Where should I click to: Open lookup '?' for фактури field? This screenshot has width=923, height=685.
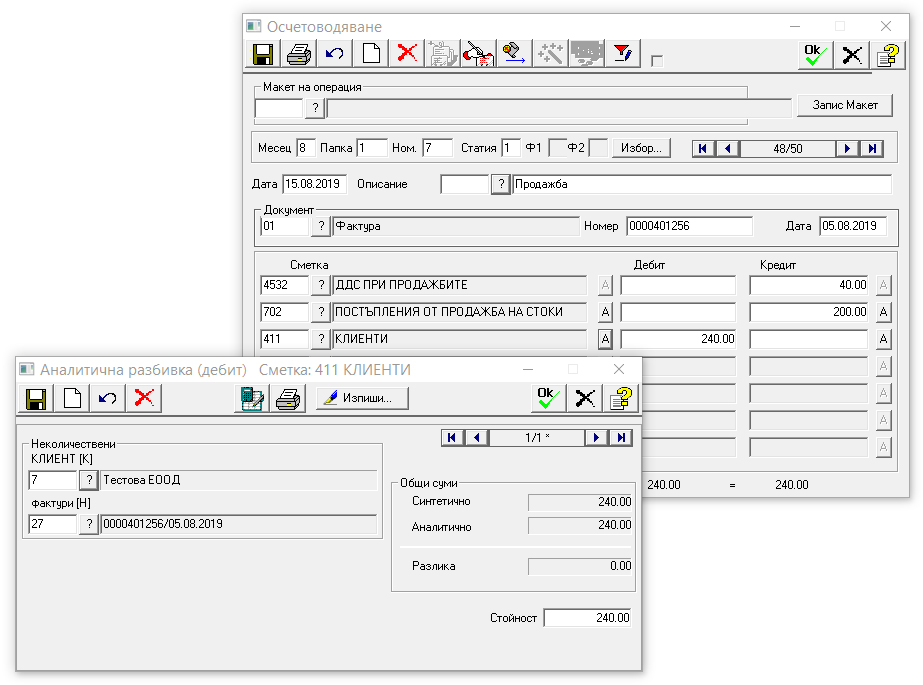(89, 524)
